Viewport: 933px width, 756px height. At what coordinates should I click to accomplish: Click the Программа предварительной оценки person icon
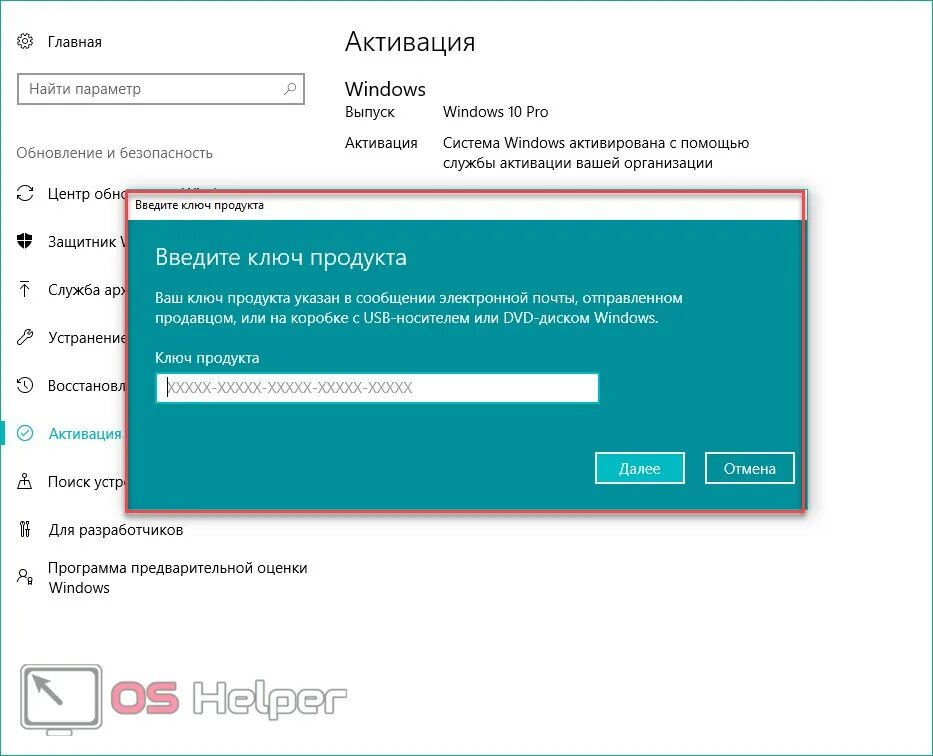pos(25,576)
